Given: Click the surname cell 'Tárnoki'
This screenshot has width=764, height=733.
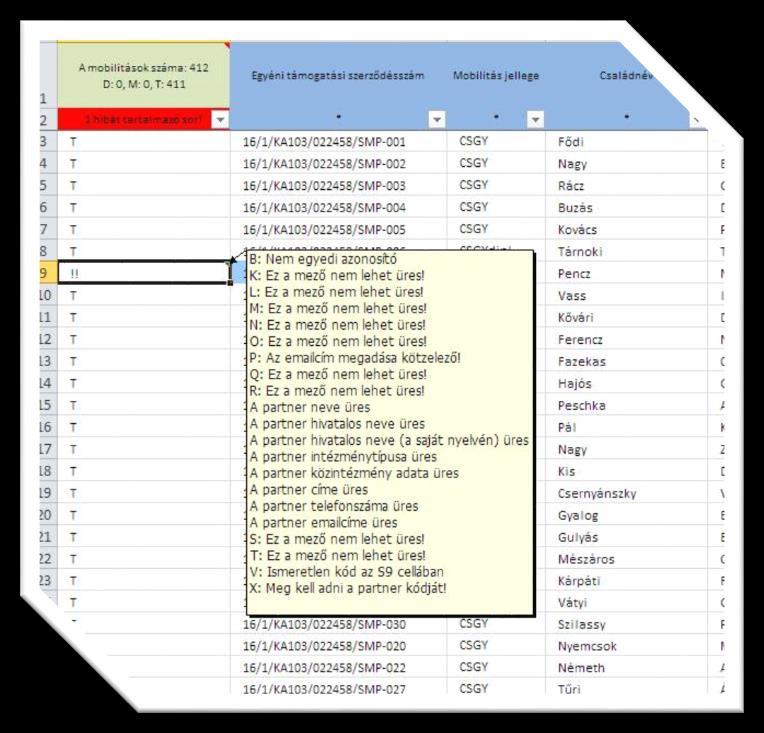Looking at the screenshot, I should pyautogui.click(x=626, y=251).
